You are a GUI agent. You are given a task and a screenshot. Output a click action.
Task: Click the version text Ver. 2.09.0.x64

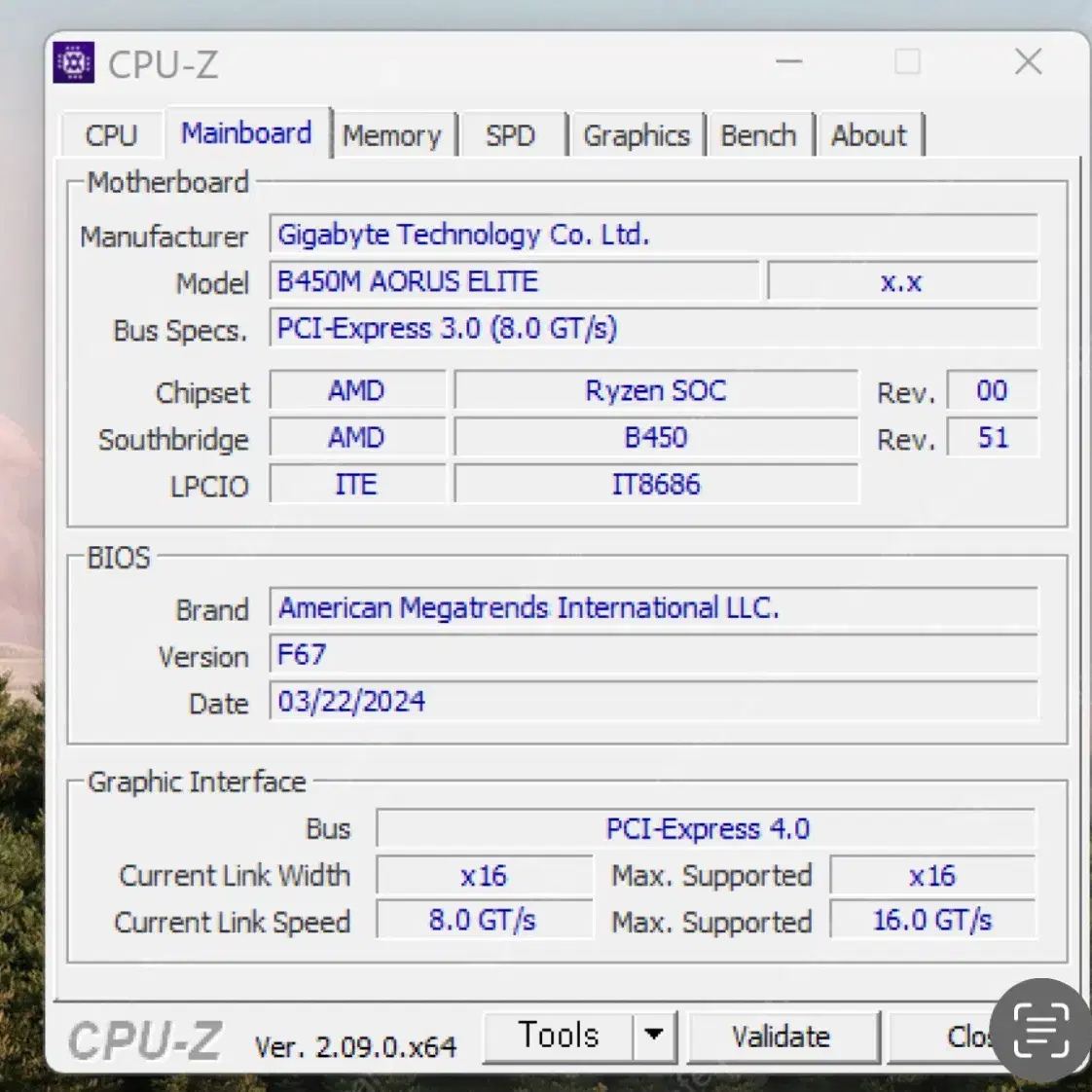click(x=355, y=1046)
